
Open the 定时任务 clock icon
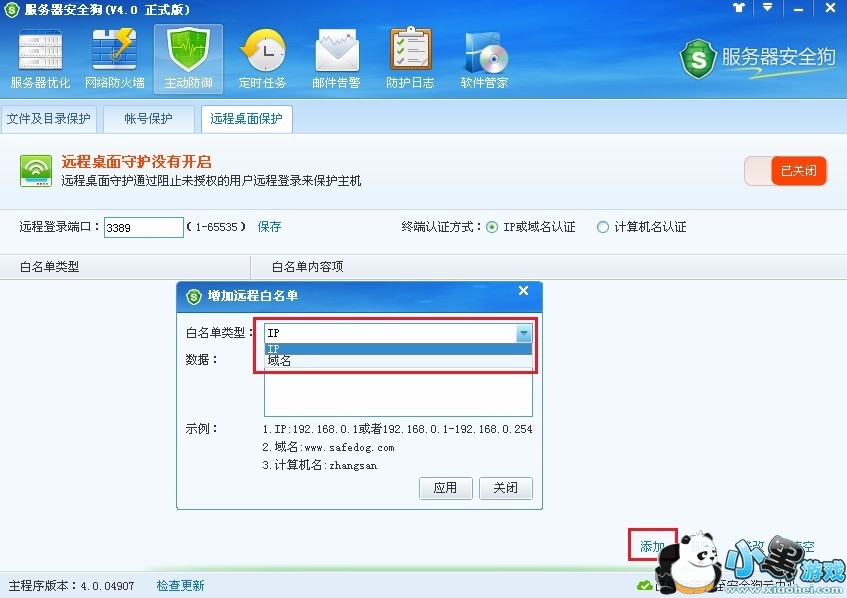pyautogui.click(x=263, y=59)
